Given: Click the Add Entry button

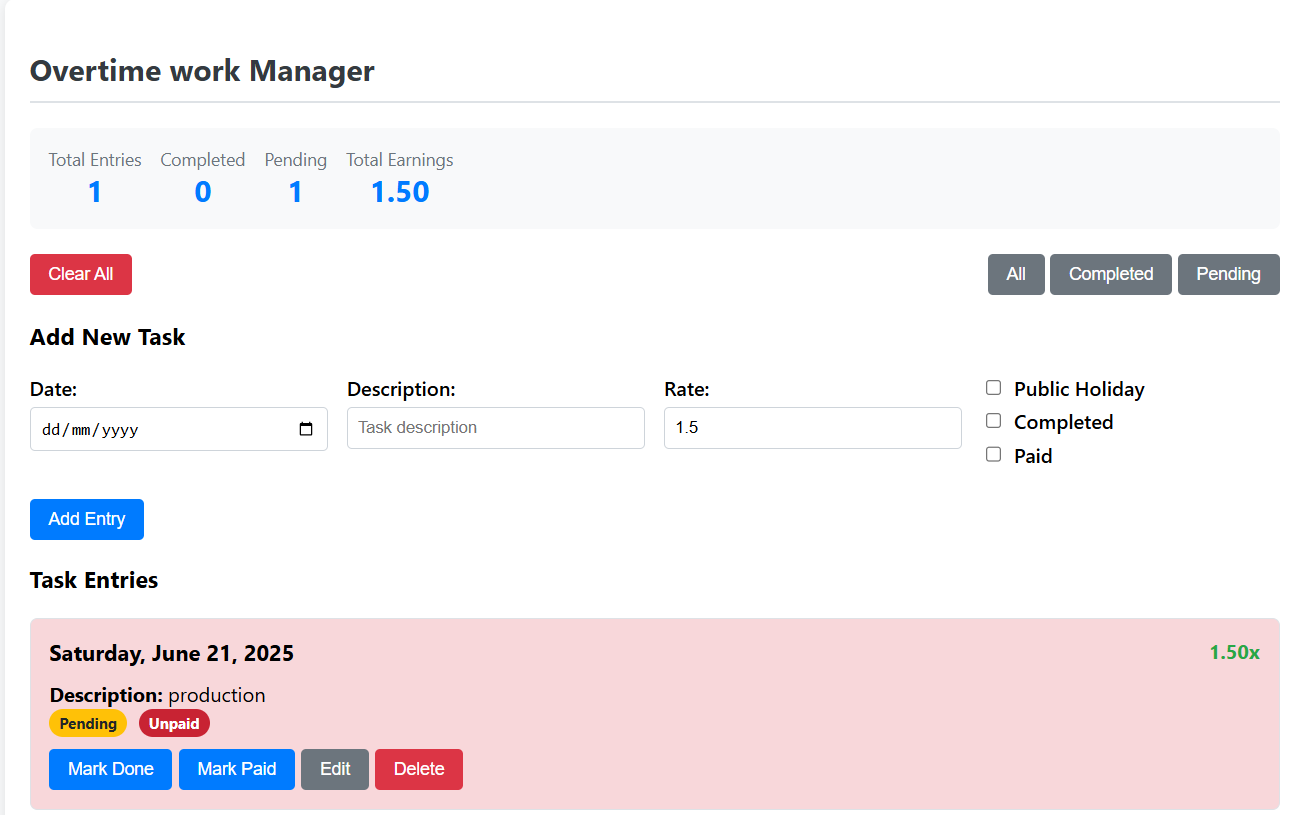Looking at the screenshot, I should 87,519.
